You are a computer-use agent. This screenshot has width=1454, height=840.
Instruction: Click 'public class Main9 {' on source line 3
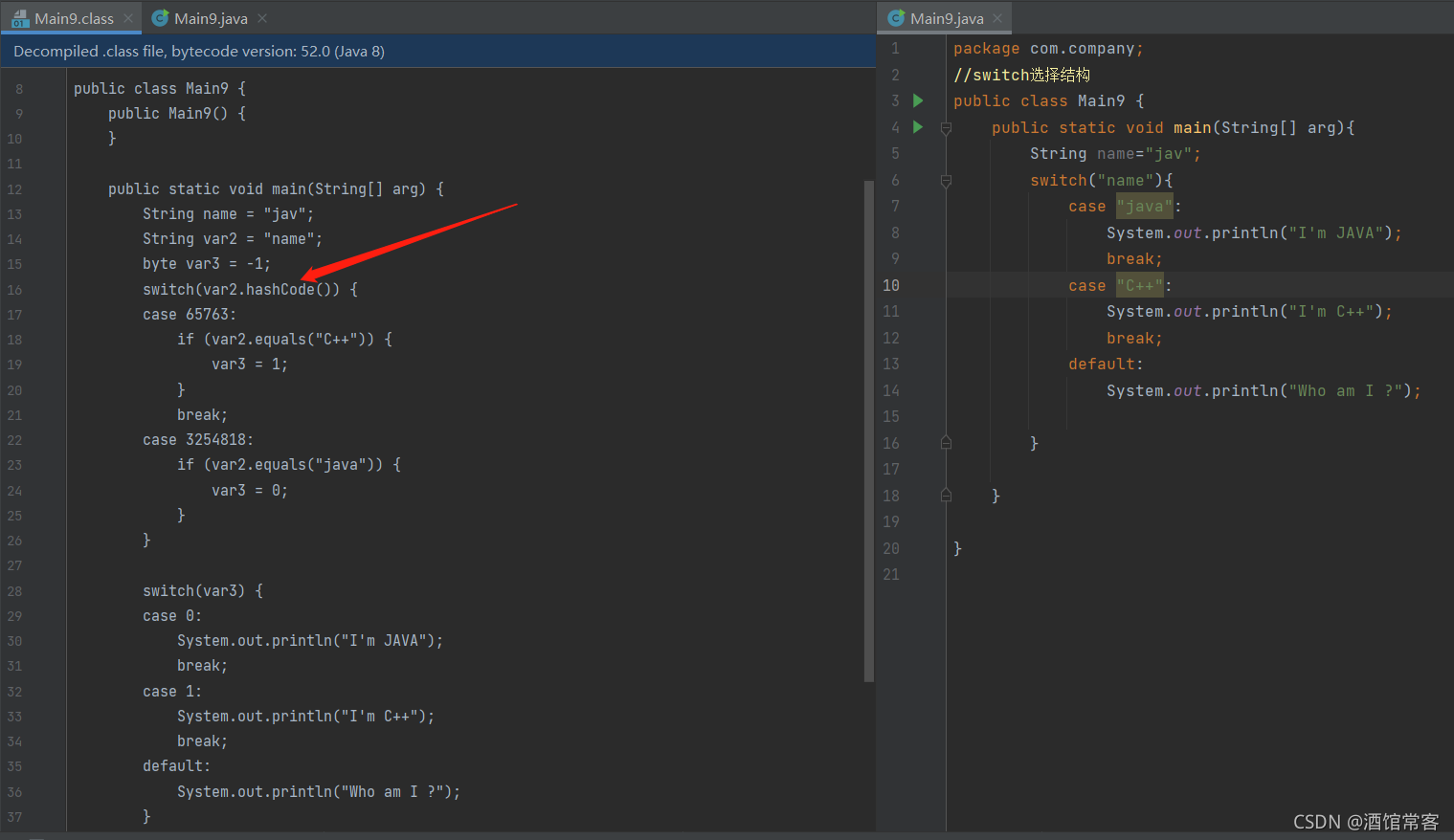(x=1049, y=100)
